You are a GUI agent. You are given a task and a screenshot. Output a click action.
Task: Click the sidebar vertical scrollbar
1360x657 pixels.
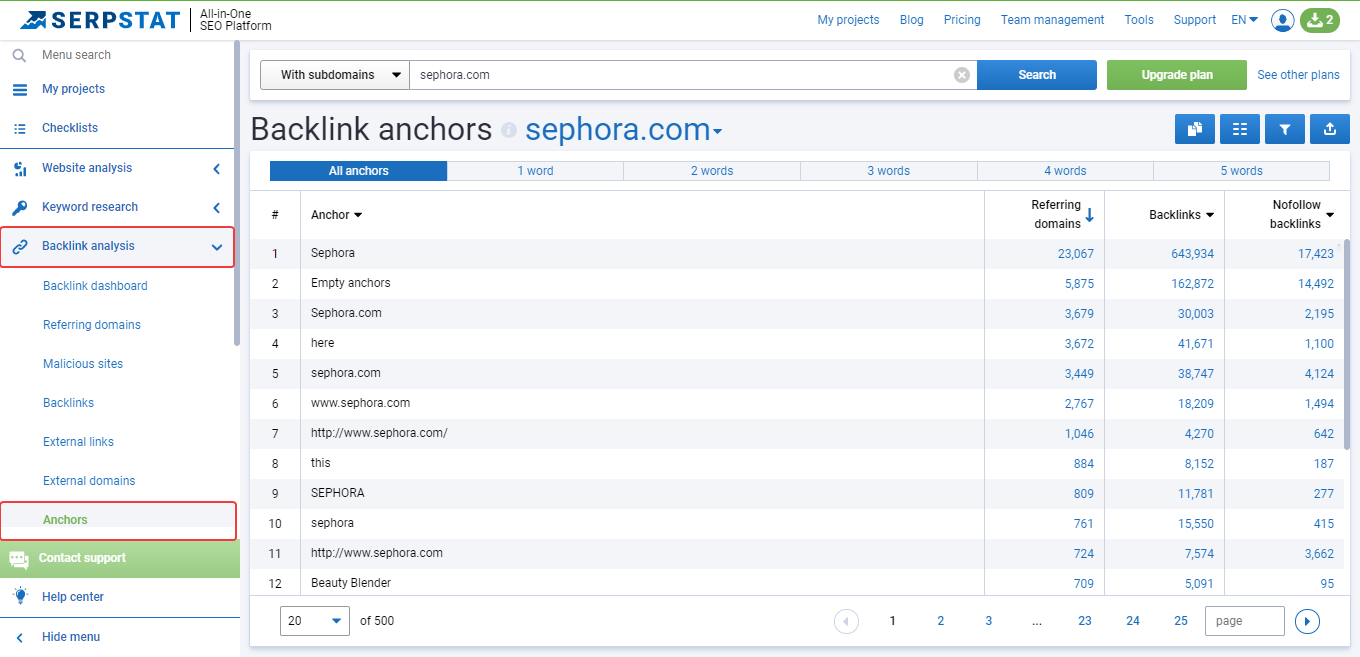pyautogui.click(x=236, y=193)
